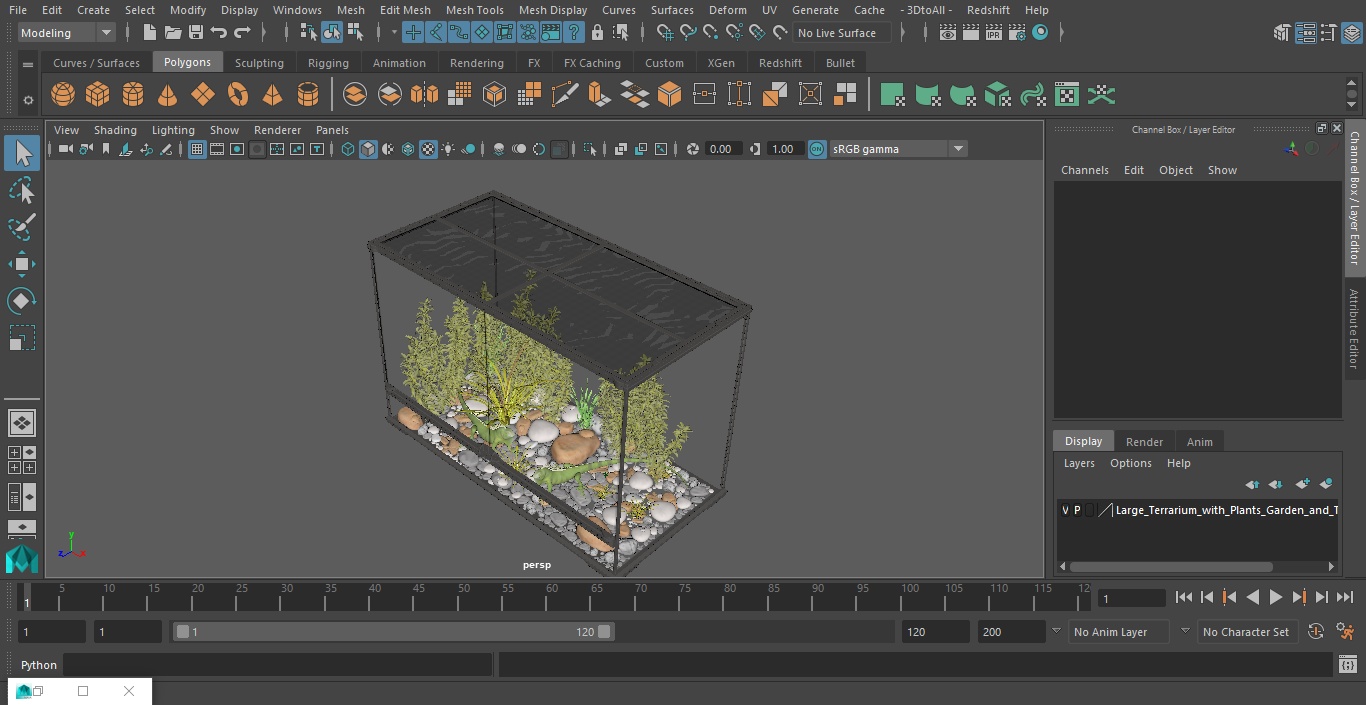Click the time range slider bar
The width and height of the screenshot is (1366, 705).
point(393,632)
